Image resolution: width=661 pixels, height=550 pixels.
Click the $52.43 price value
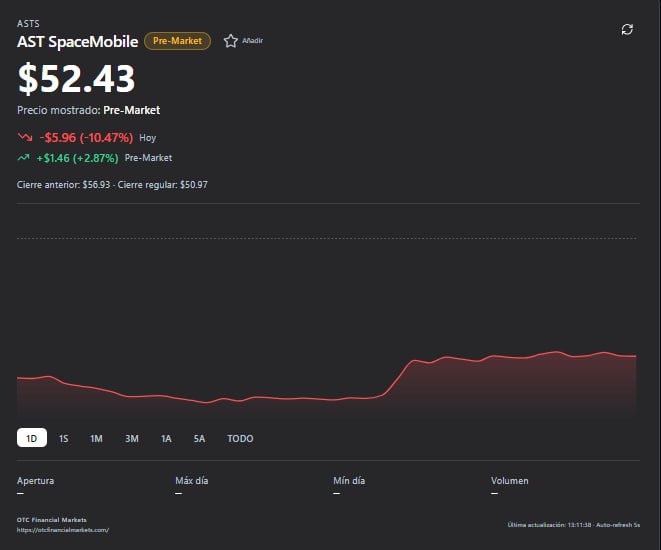76,78
